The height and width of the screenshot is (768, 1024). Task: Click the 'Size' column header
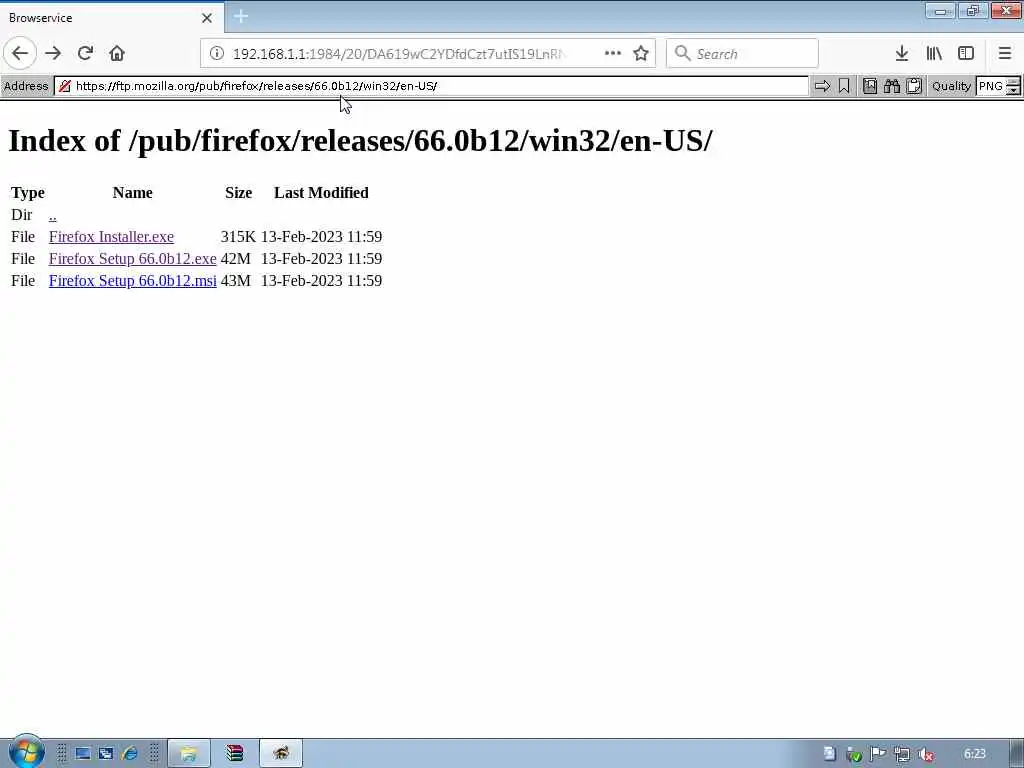pyautogui.click(x=238, y=193)
